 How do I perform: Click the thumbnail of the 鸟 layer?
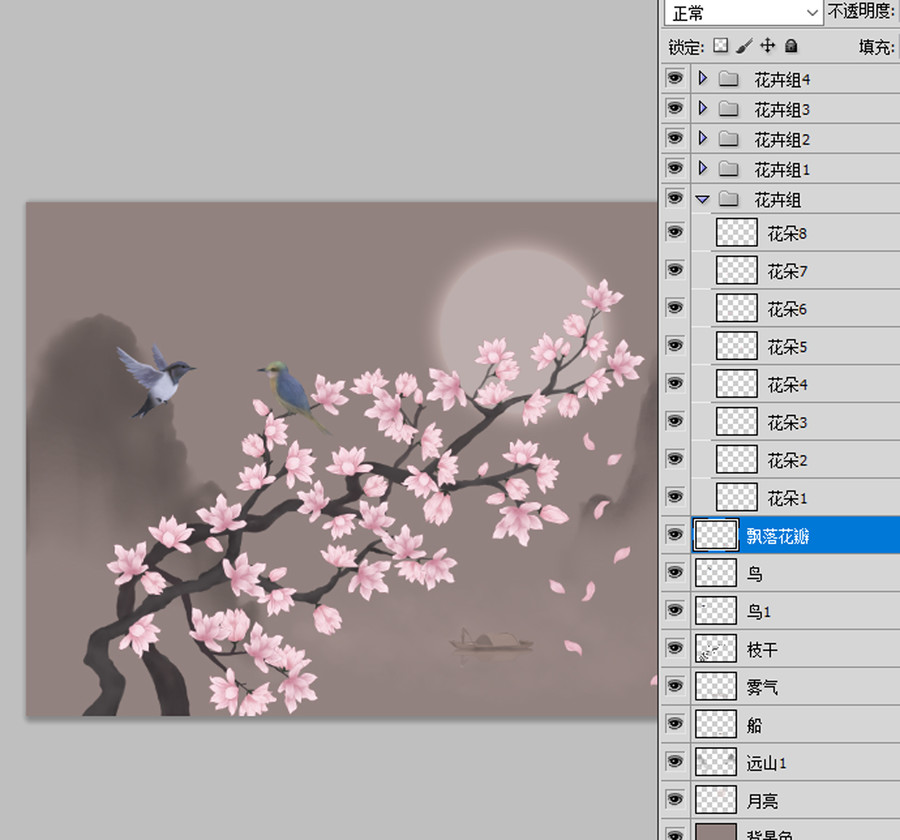(x=716, y=573)
